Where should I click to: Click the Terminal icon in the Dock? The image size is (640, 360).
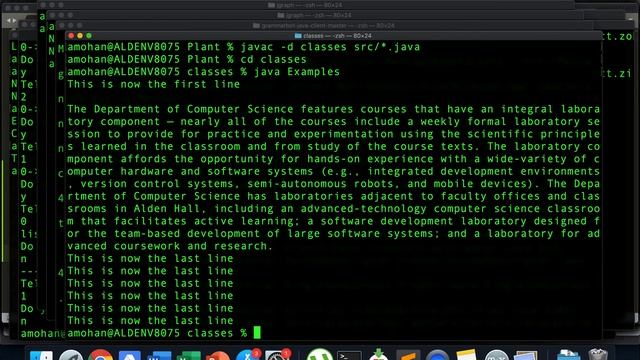(349, 356)
